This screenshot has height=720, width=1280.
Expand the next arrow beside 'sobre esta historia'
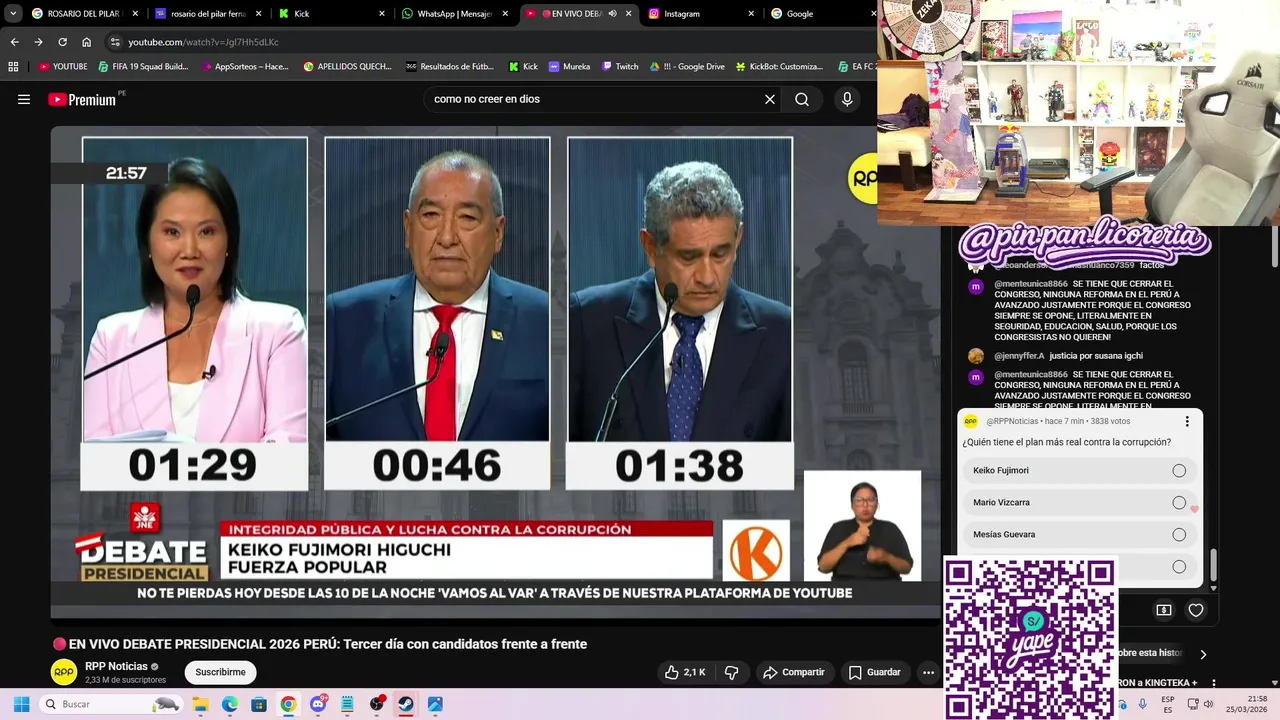pos(1203,654)
